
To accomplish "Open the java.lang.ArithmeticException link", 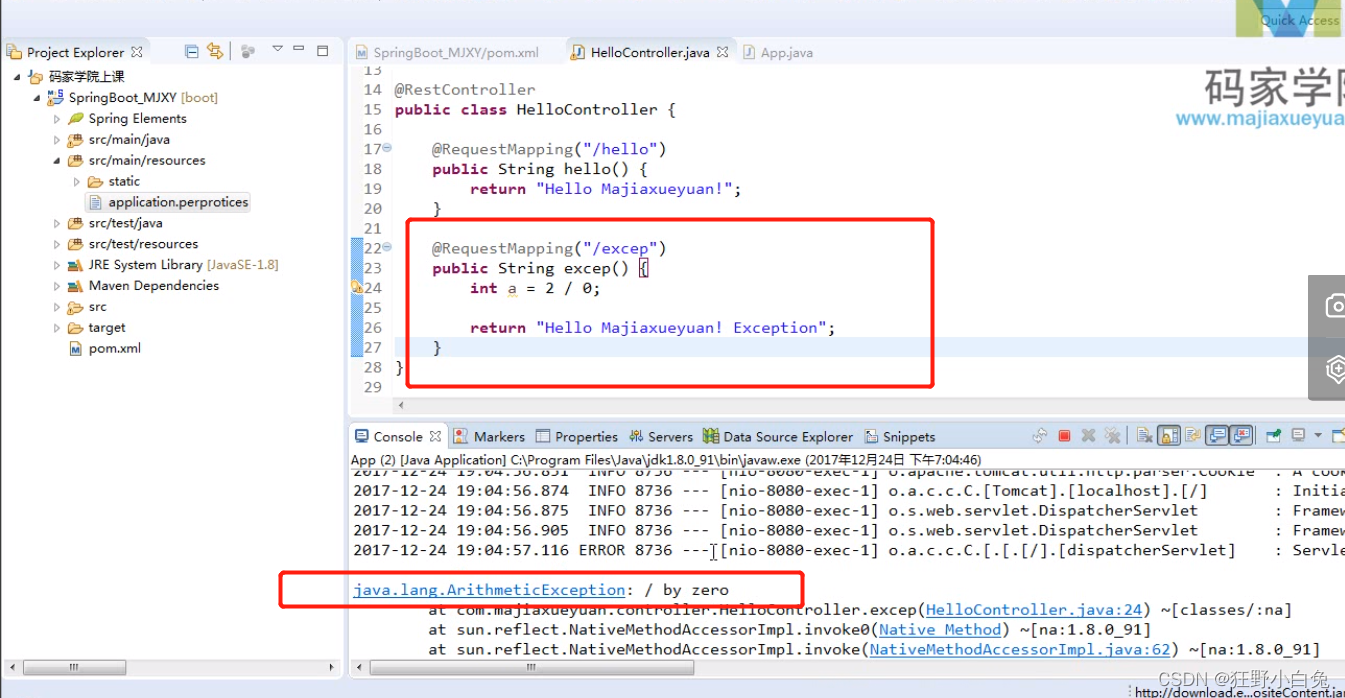I will (x=489, y=590).
